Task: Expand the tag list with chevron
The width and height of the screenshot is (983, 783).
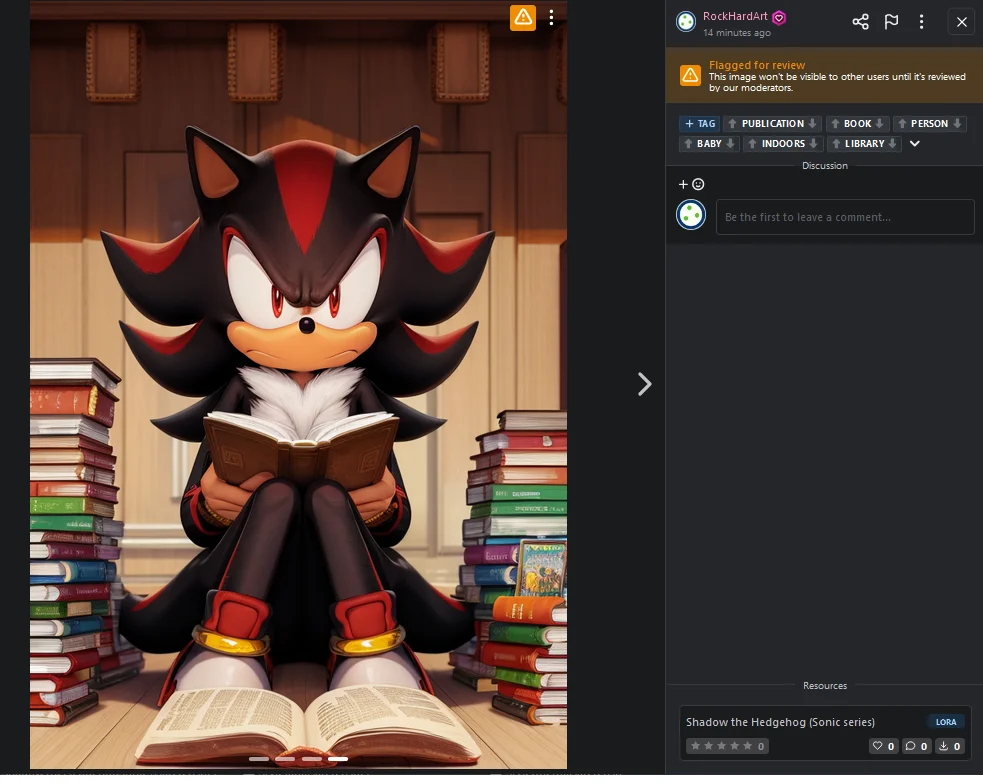Action: pyautogui.click(x=915, y=144)
